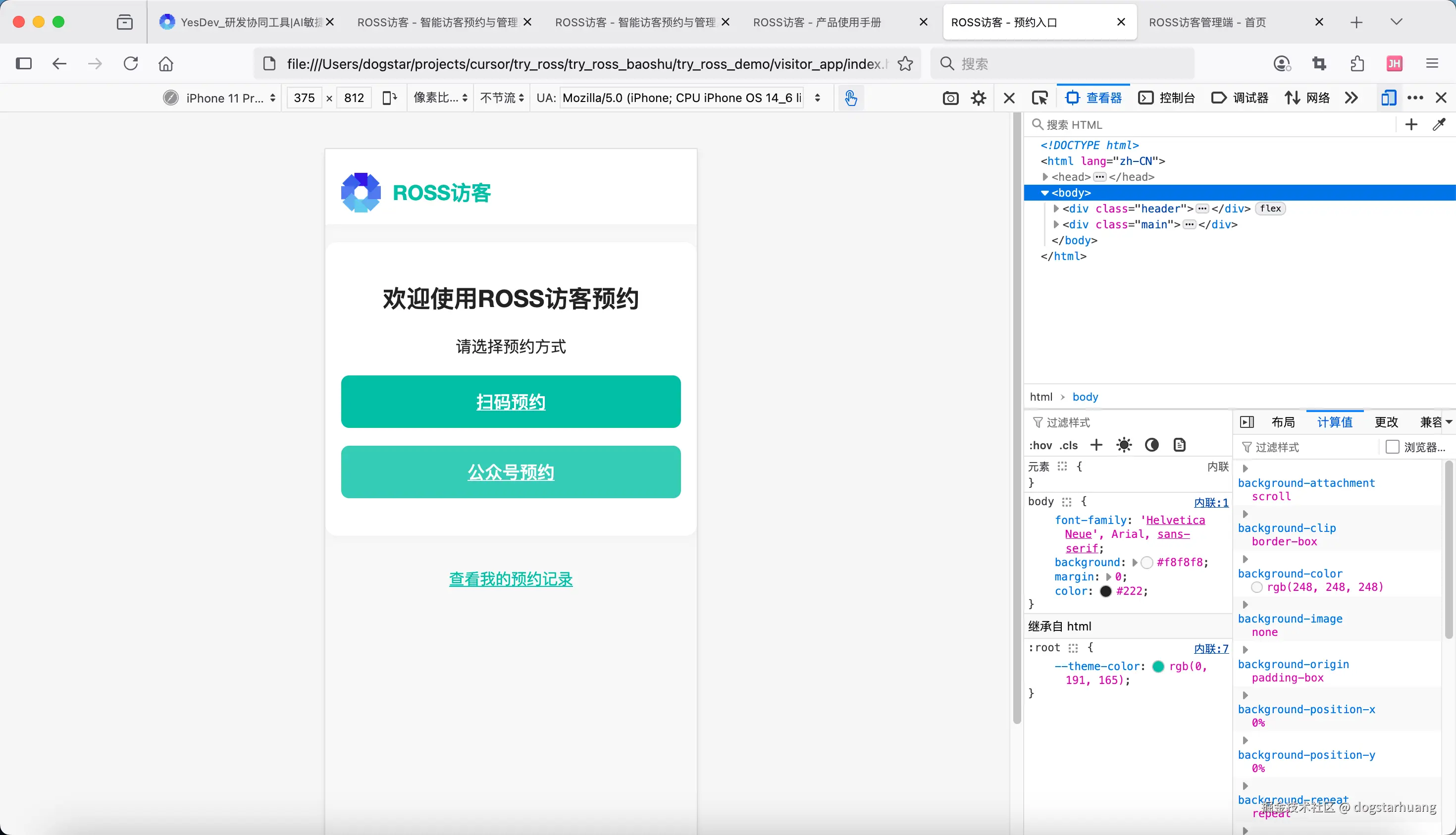This screenshot has height=835, width=1456.
Task: Click the eyedropper color picker icon
Action: click(1439, 124)
